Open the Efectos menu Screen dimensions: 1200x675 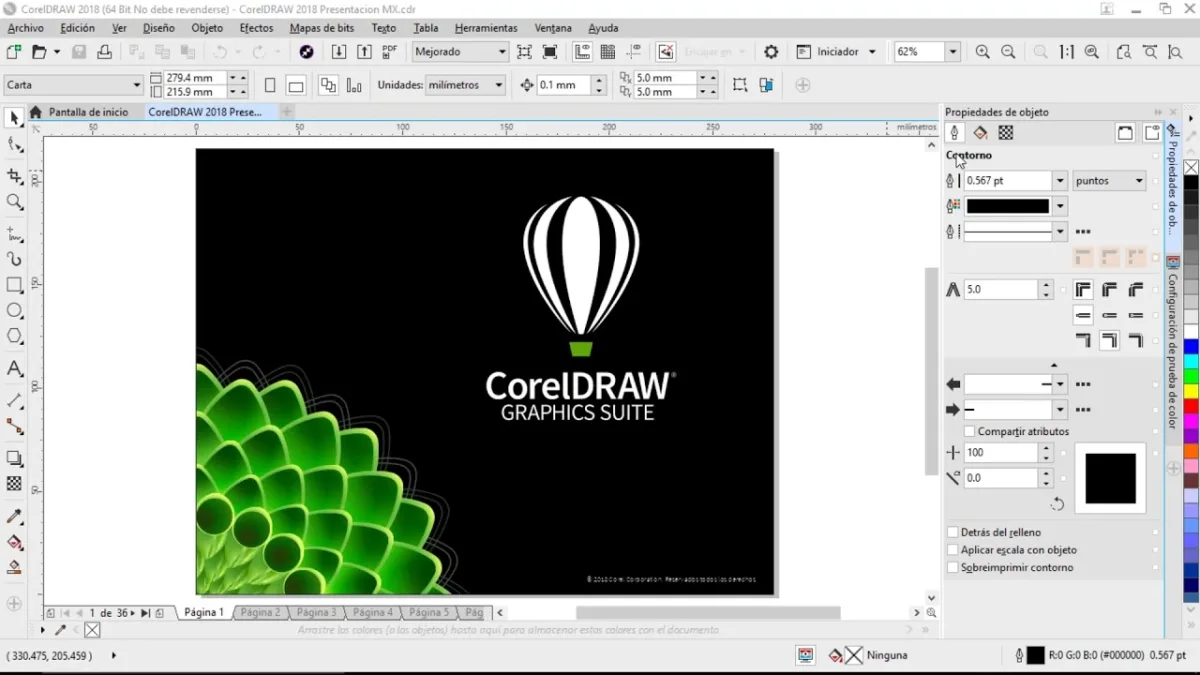pos(257,28)
